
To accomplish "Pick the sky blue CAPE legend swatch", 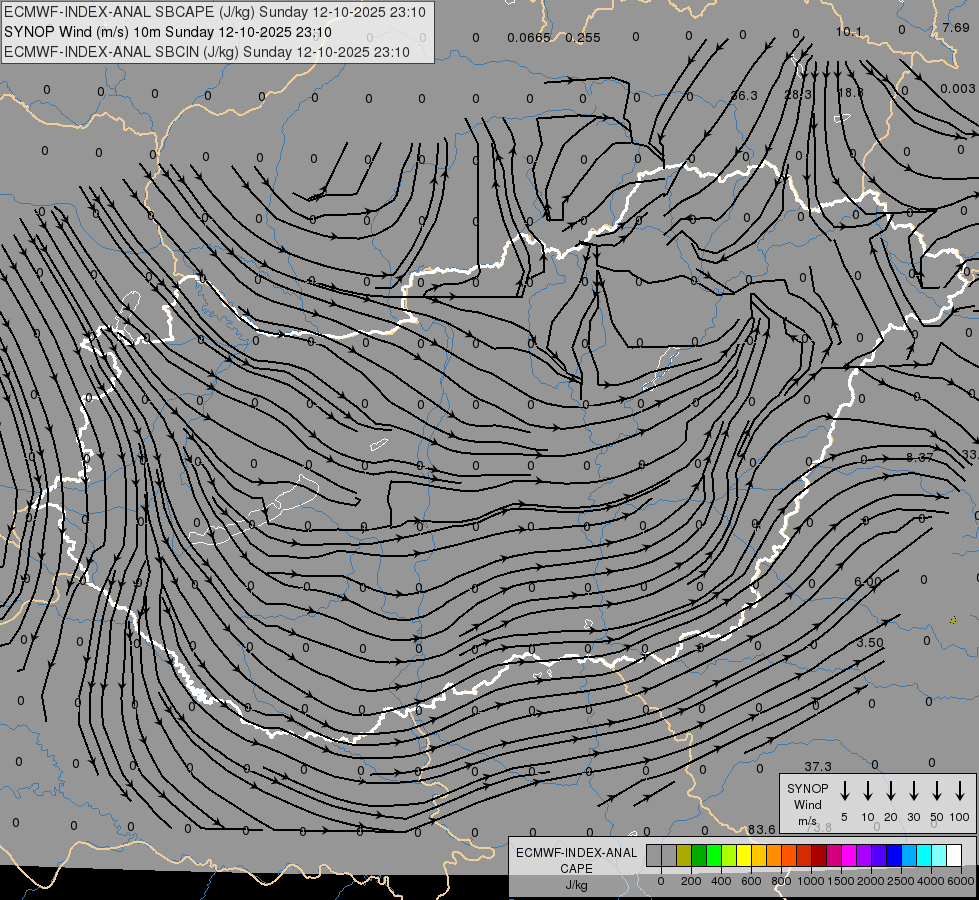I will 909,855.
